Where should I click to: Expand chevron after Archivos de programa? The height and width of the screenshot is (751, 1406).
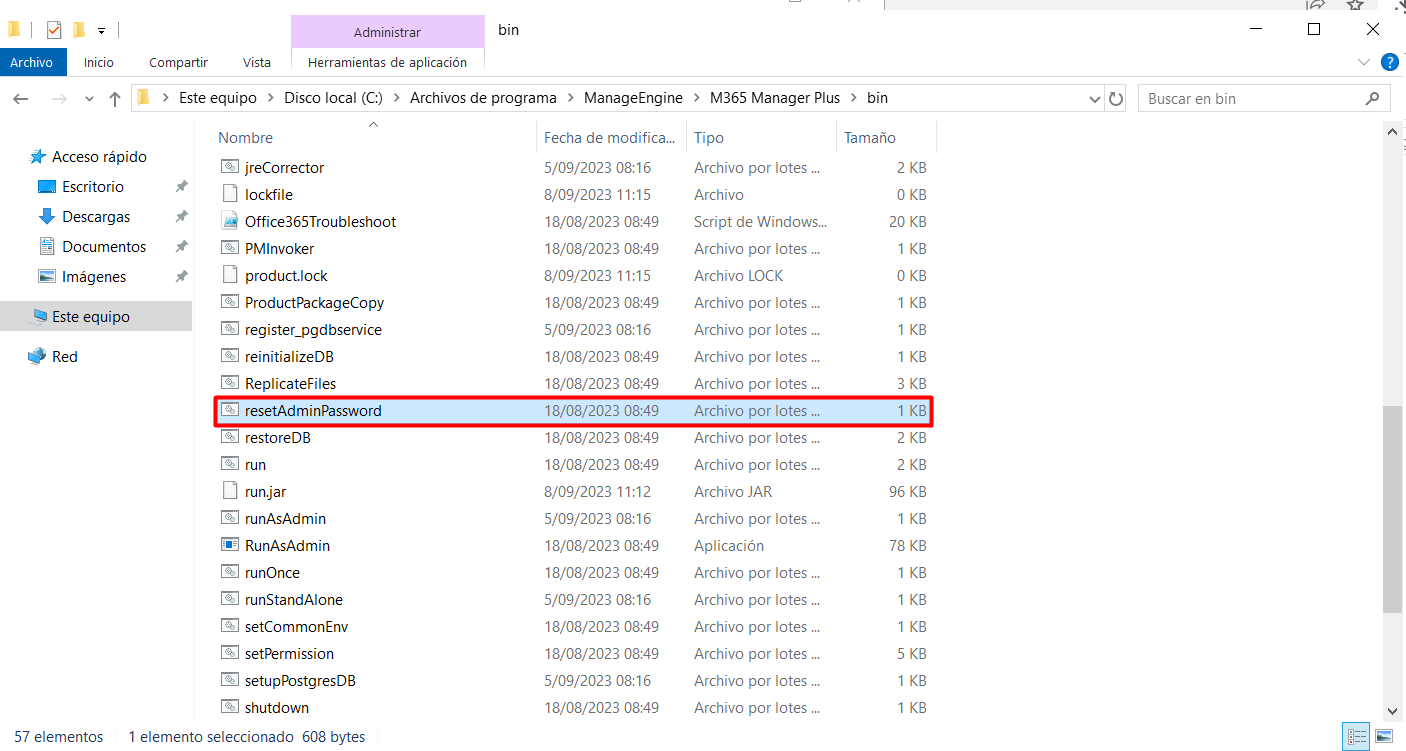[x=570, y=98]
